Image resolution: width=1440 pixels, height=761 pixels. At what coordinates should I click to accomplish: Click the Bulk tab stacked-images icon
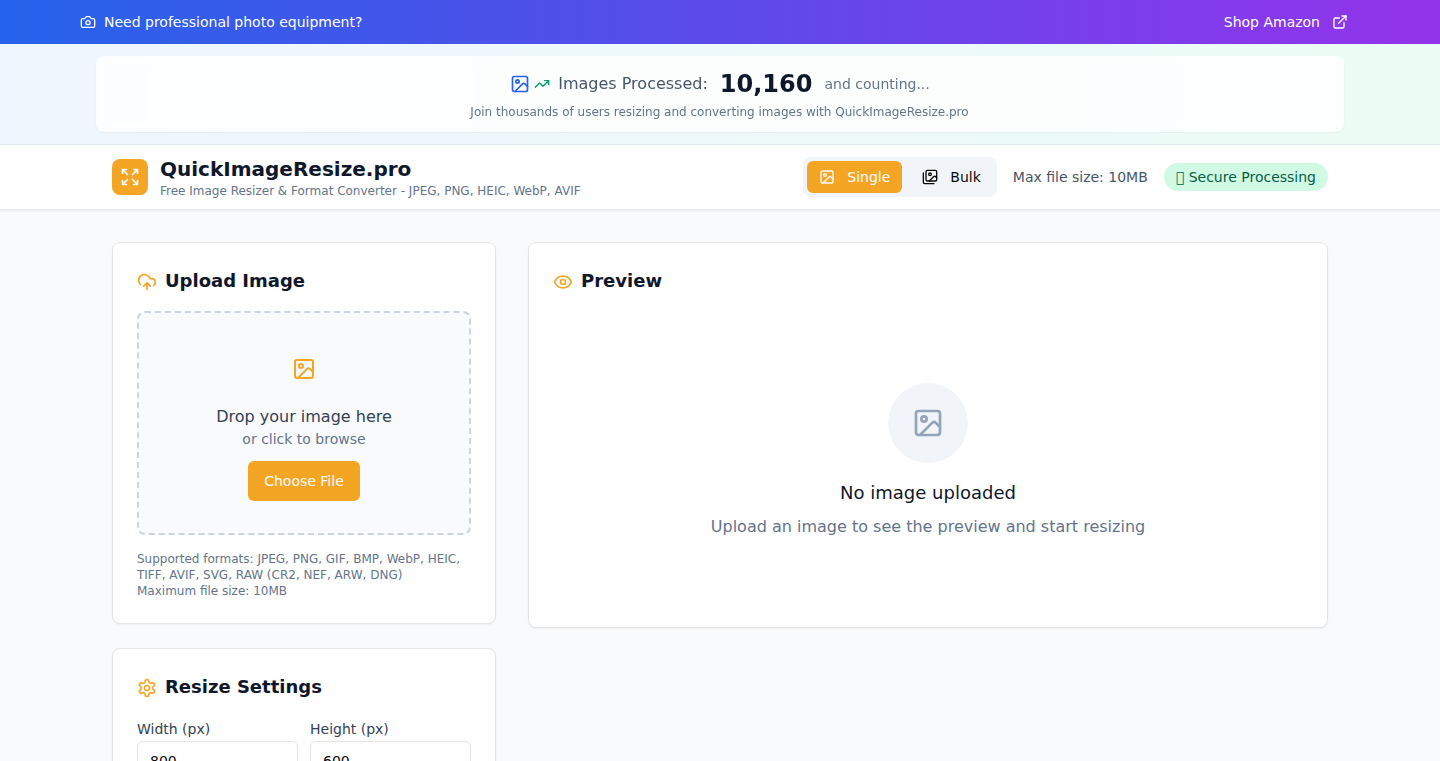point(930,177)
